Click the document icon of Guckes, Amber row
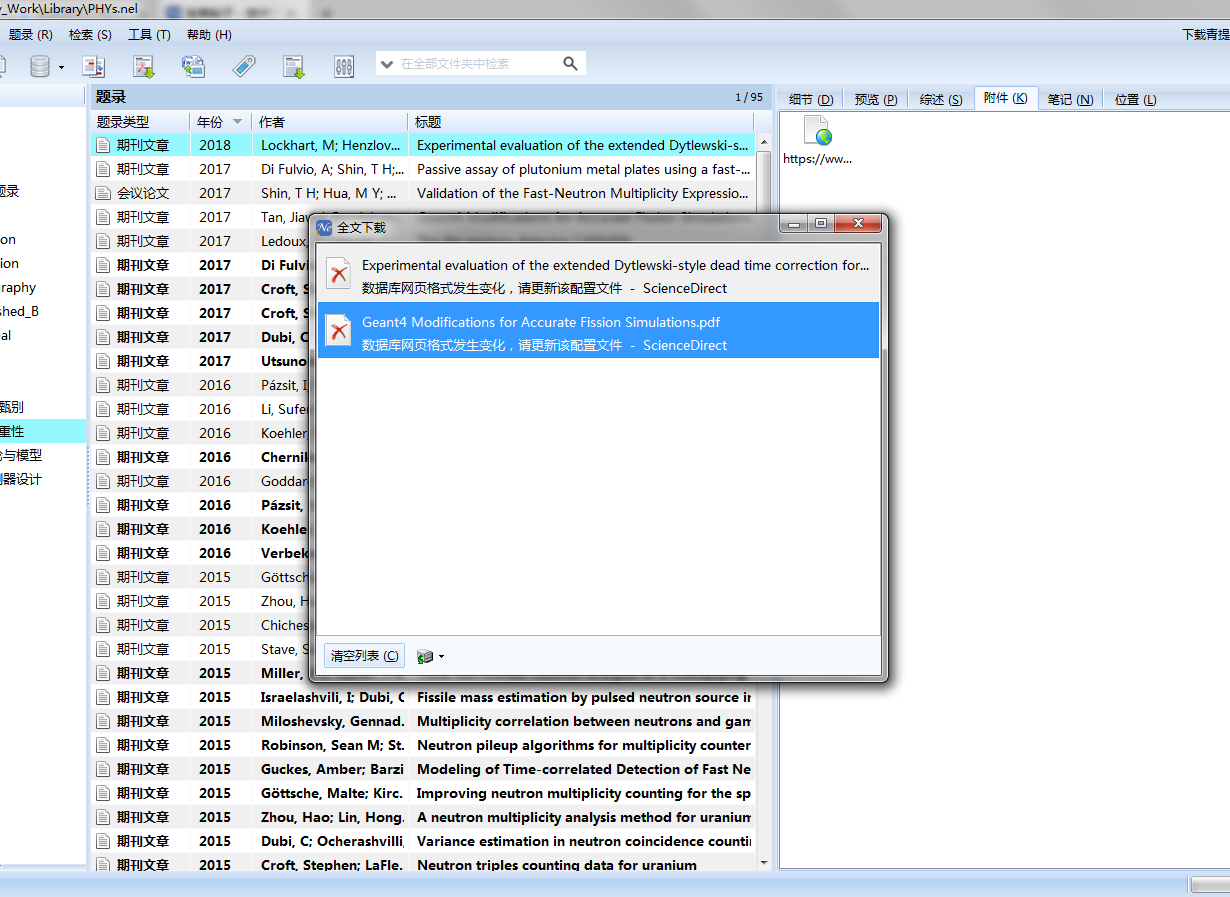This screenshot has width=1230, height=897. (103, 769)
